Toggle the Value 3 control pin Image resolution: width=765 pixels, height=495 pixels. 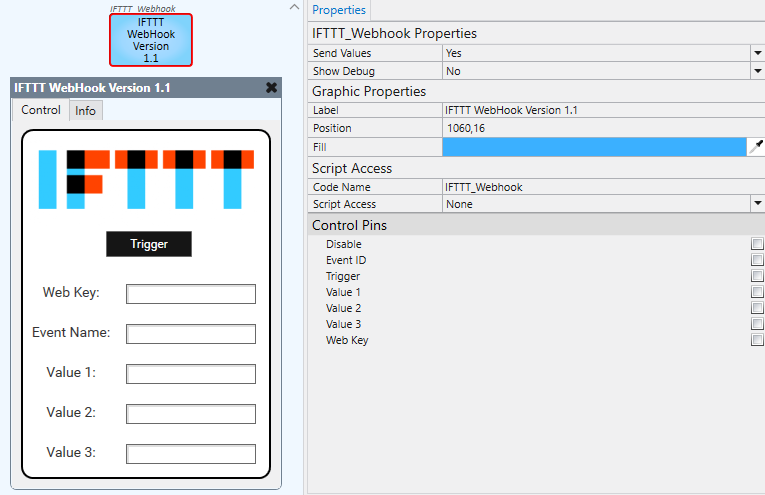tap(757, 324)
